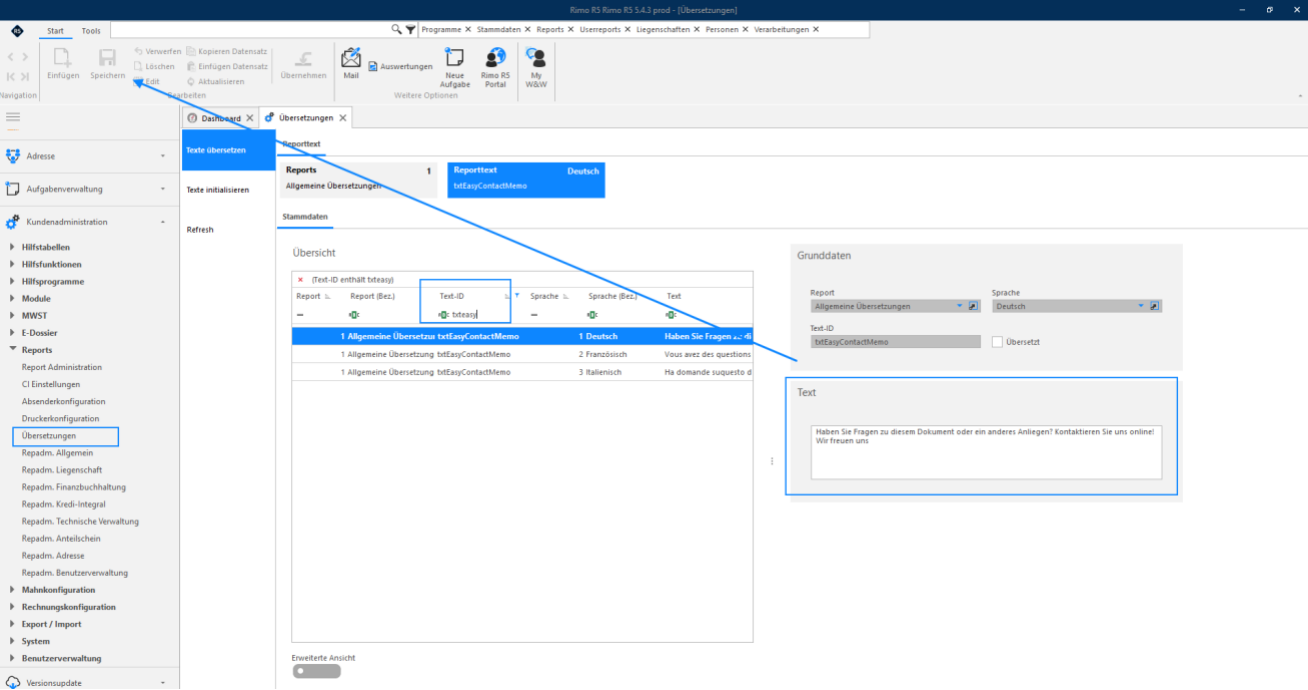Click the Verwerfen undo item
The image size is (1308, 690).
[x=157, y=51]
